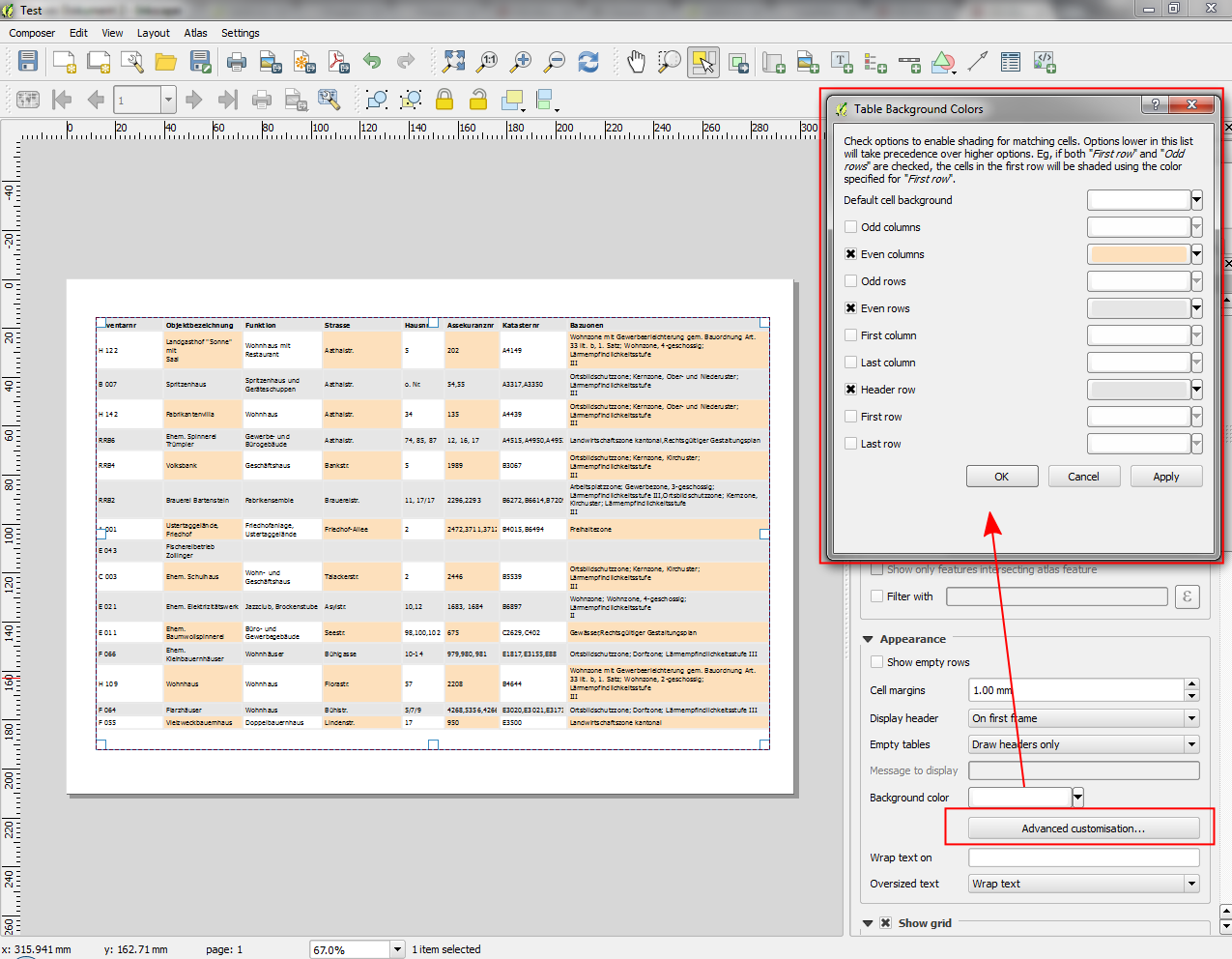1232x959 pixels.
Task: Tick the Show empty rows checkbox
Action: pos(877,662)
